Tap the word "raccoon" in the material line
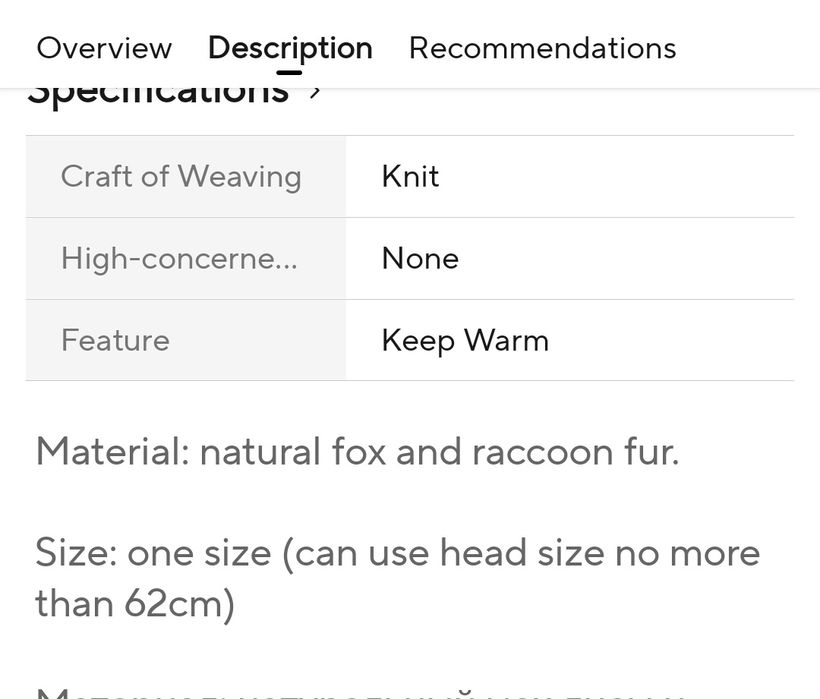The image size is (820, 699). (x=542, y=452)
